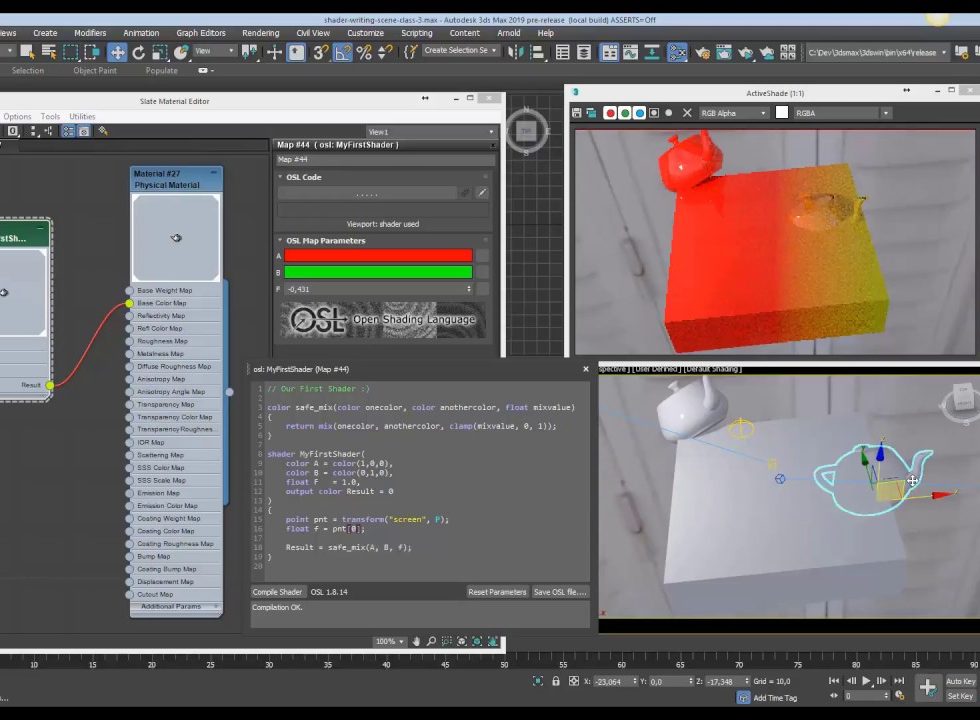Toggle the ribbon display icon
This screenshot has width=980, height=720.
coord(609,52)
